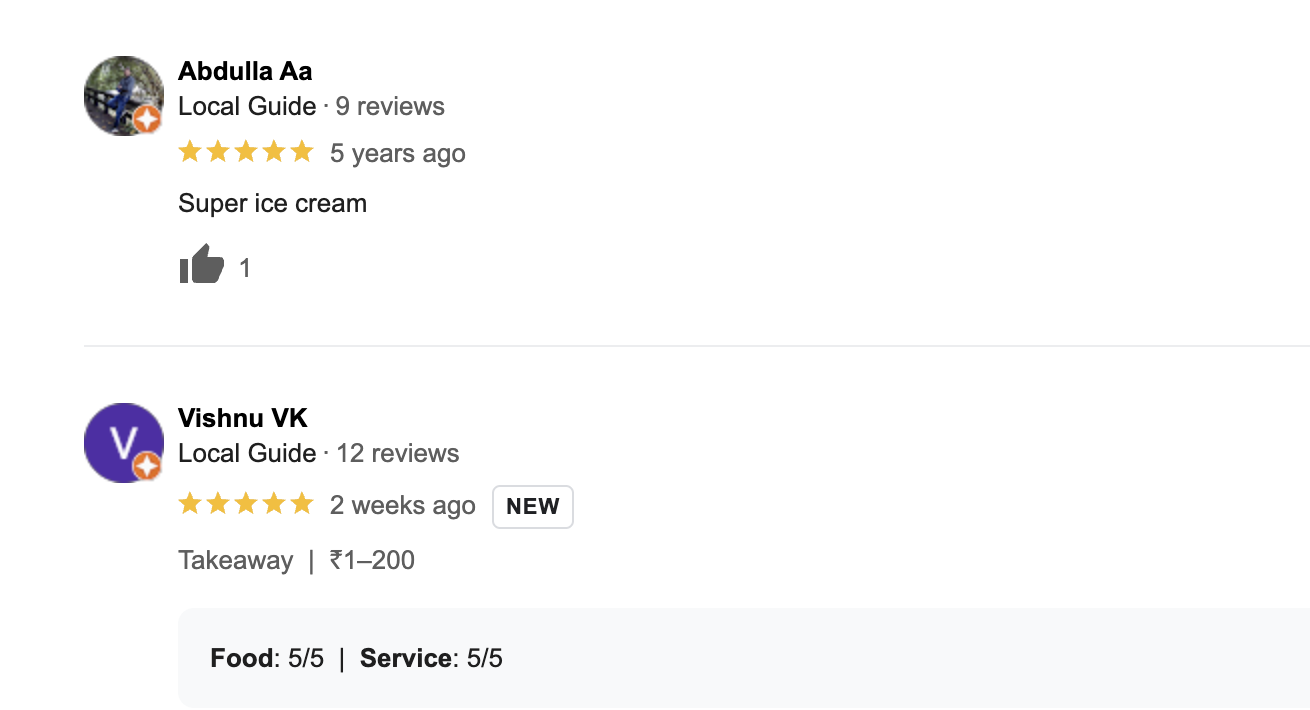The height and width of the screenshot is (710, 1310).
Task: Click the fifth star in Vishnu VK's rating
Action: (x=301, y=504)
